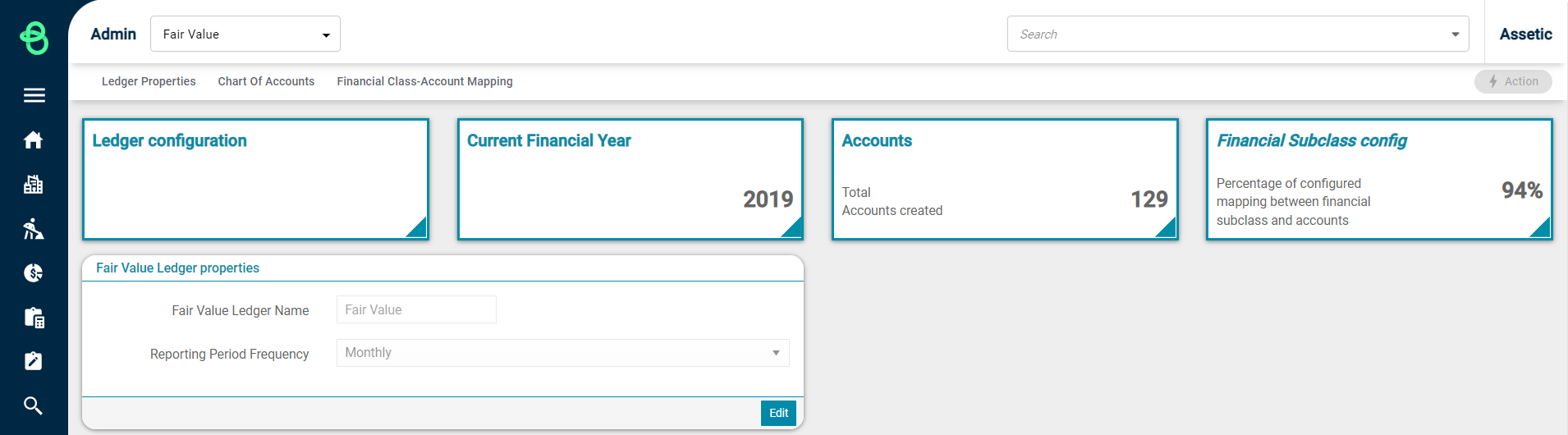The height and width of the screenshot is (435, 1568).
Task: Open the Maintenance worker icon
Action: (x=34, y=228)
